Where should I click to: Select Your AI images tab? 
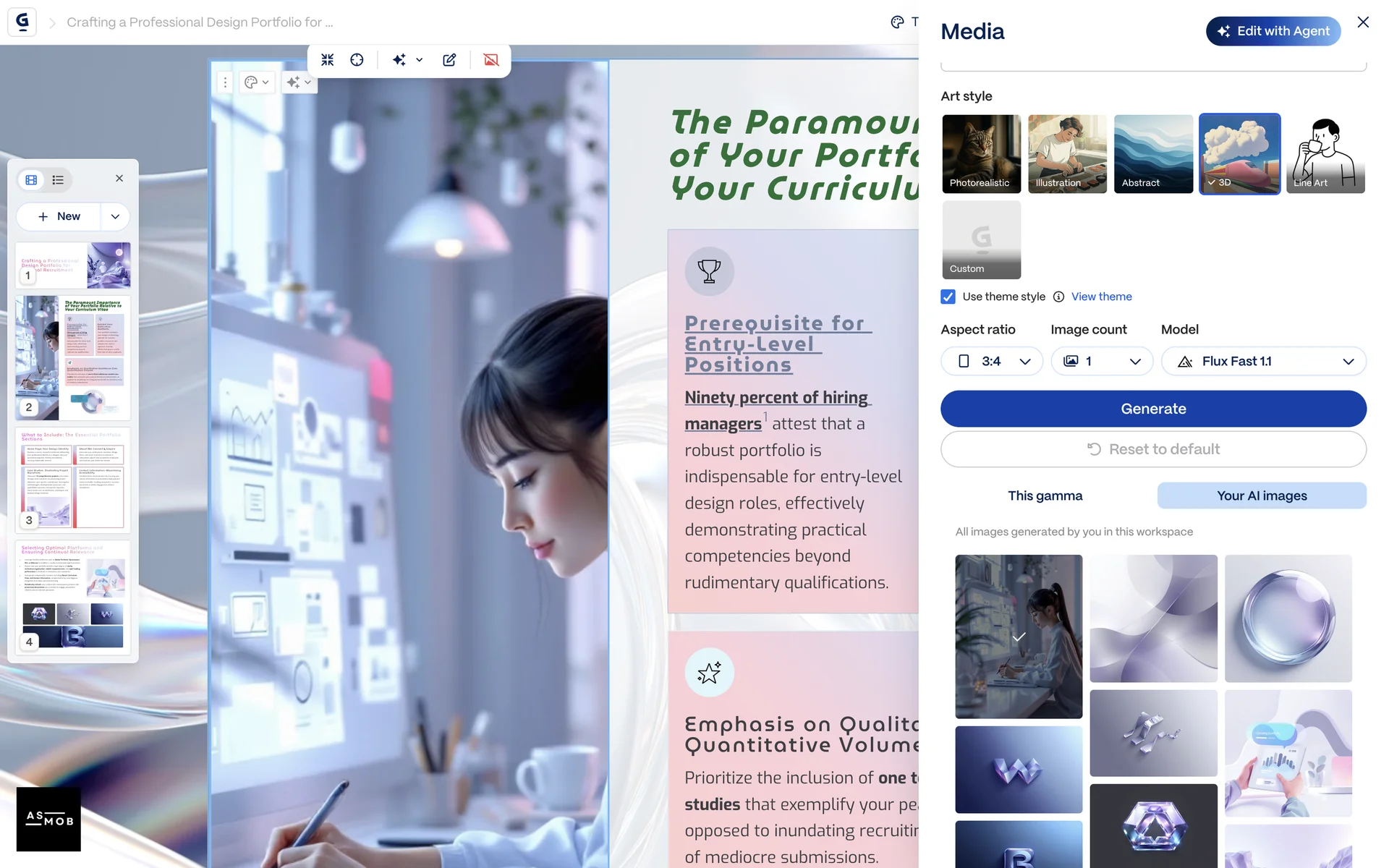click(x=1261, y=495)
